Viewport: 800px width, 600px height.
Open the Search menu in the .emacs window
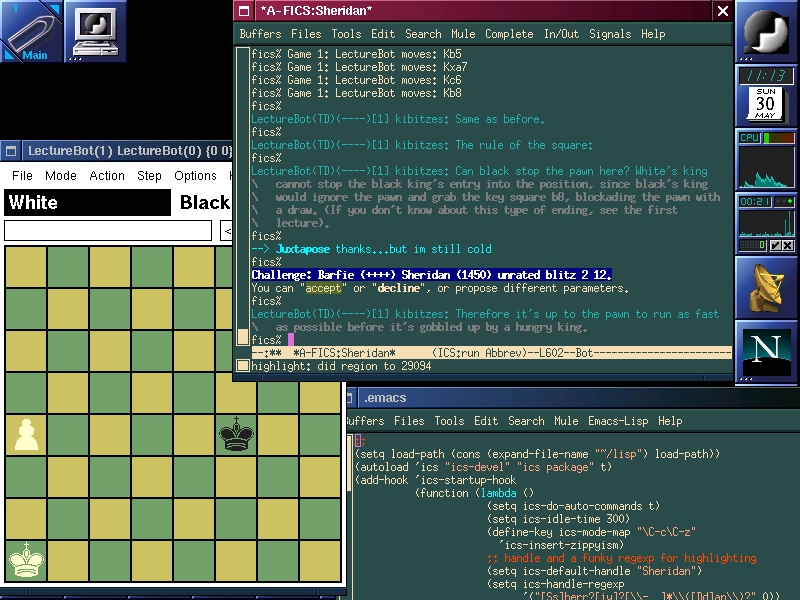pyautogui.click(x=526, y=421)
